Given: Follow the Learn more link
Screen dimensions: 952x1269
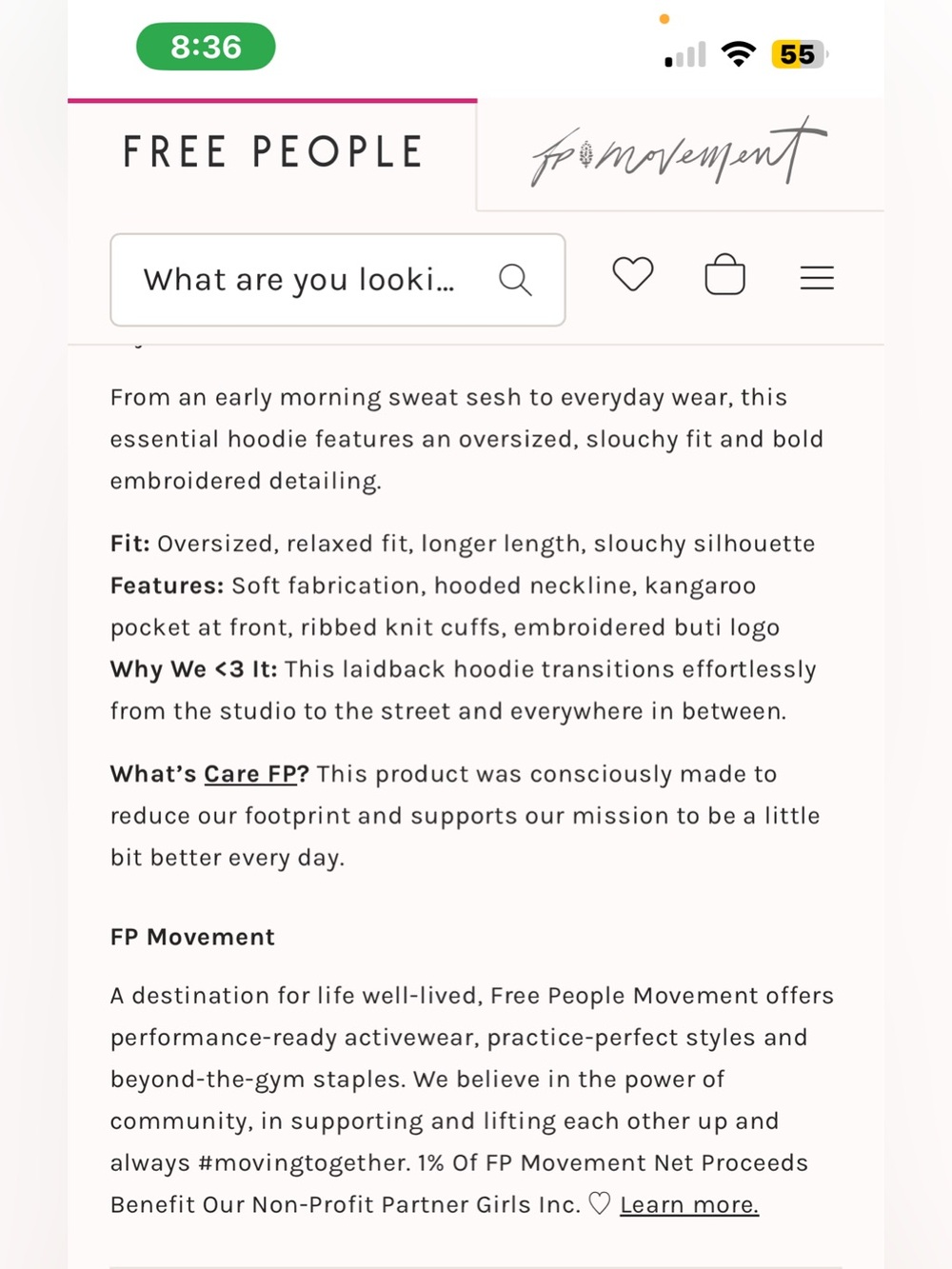Looking at the screenshot, I should tap(689, 1204).
